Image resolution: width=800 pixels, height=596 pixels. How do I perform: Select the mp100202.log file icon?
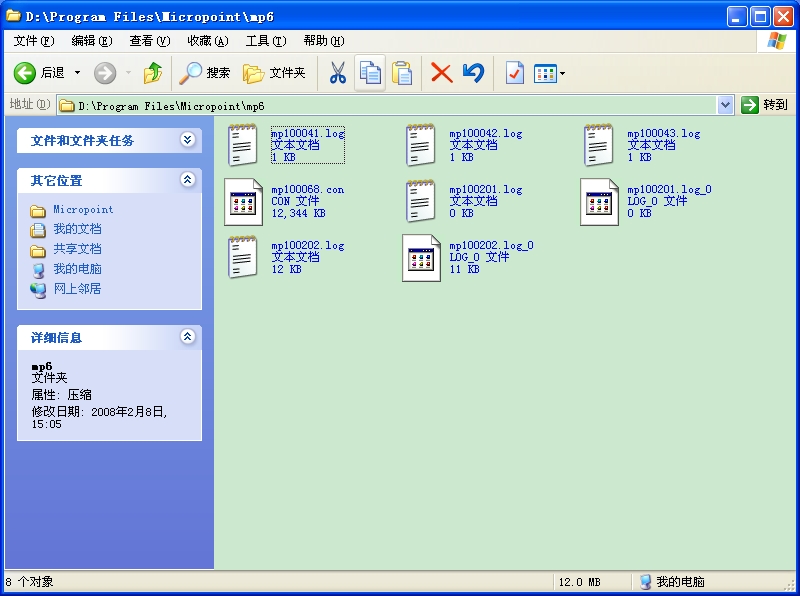[x=242, y=257]
